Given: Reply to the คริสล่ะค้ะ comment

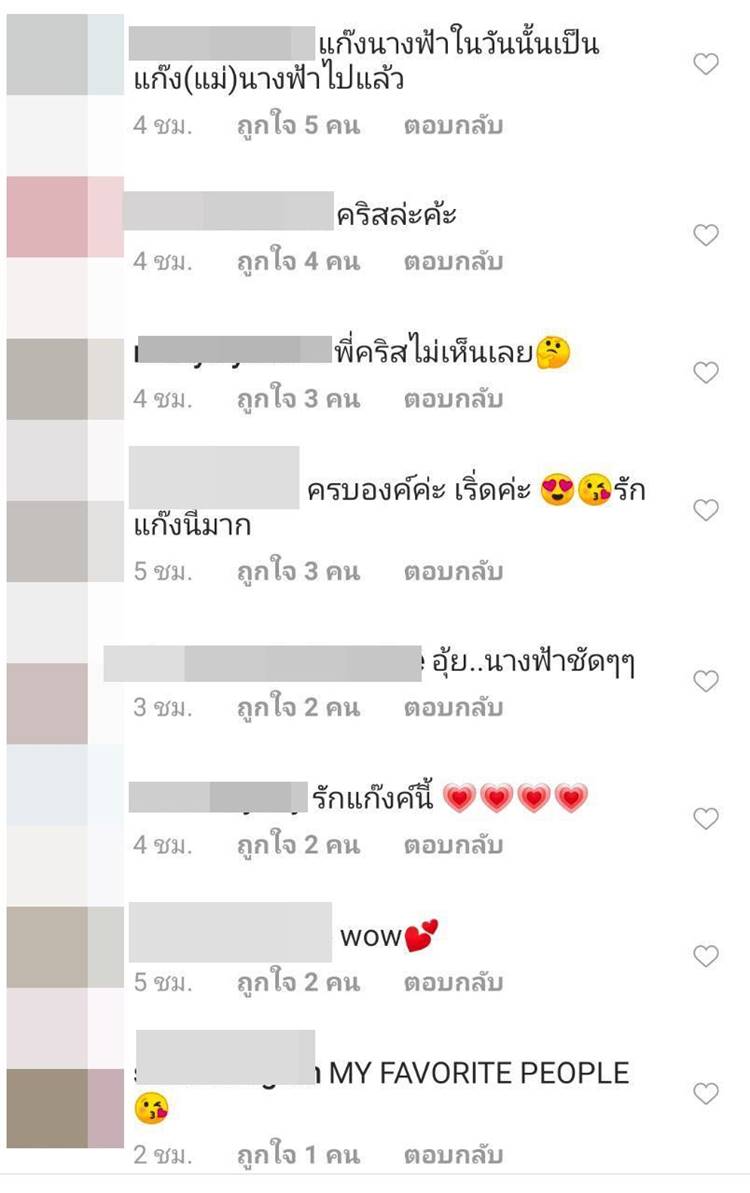Looking at the screenshot, I should point(453,262).
